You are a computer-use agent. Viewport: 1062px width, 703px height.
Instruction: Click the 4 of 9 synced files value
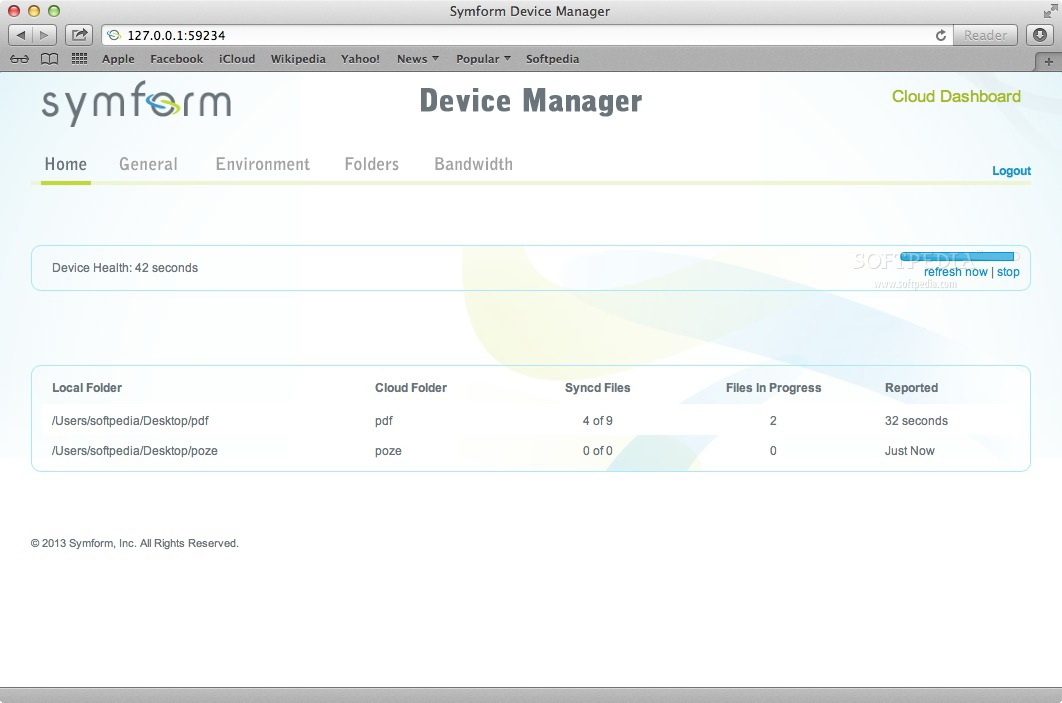(597, 421)
